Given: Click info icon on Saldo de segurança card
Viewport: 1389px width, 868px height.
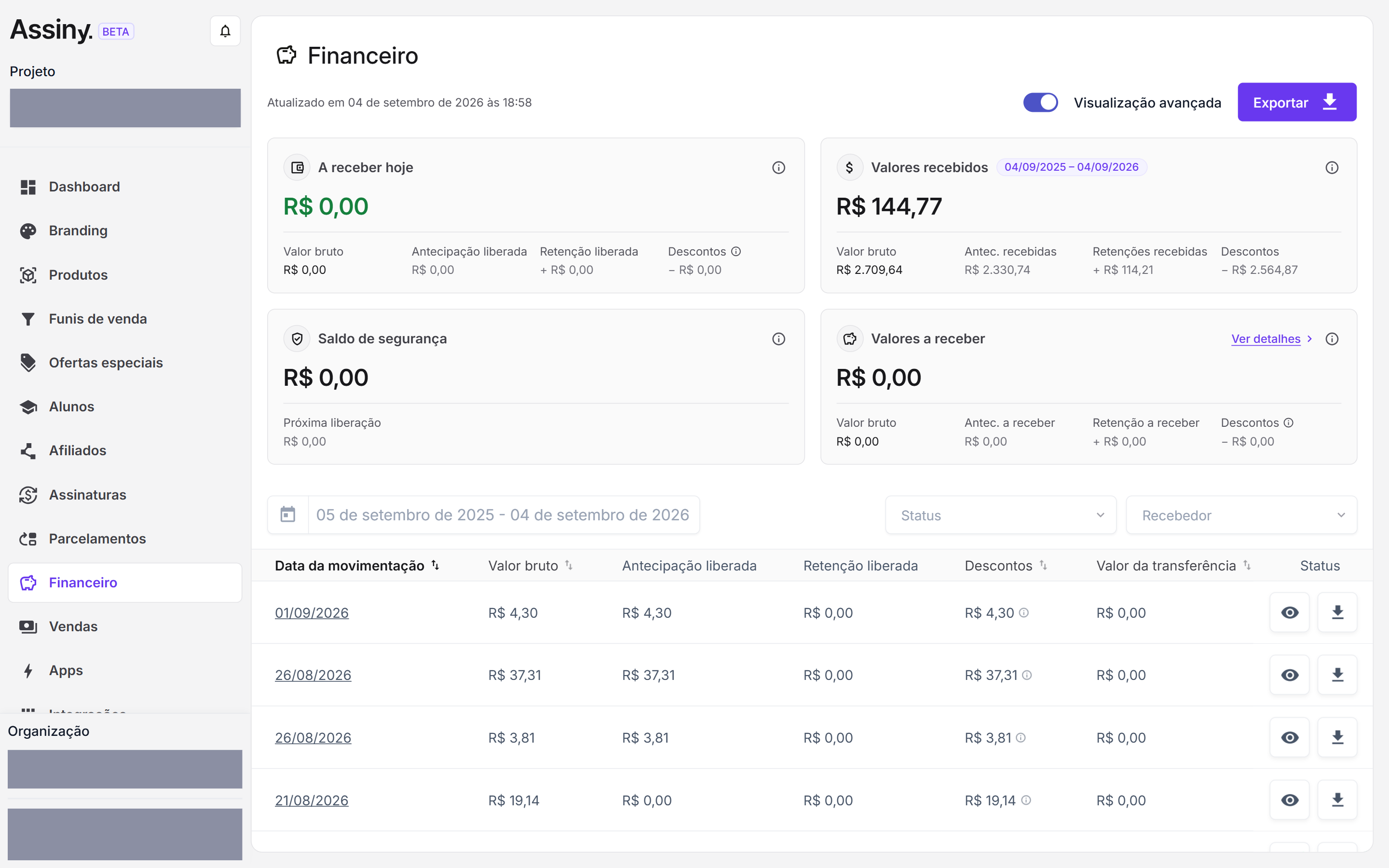Looking at the screenshot, I should (x=778, y=339).
